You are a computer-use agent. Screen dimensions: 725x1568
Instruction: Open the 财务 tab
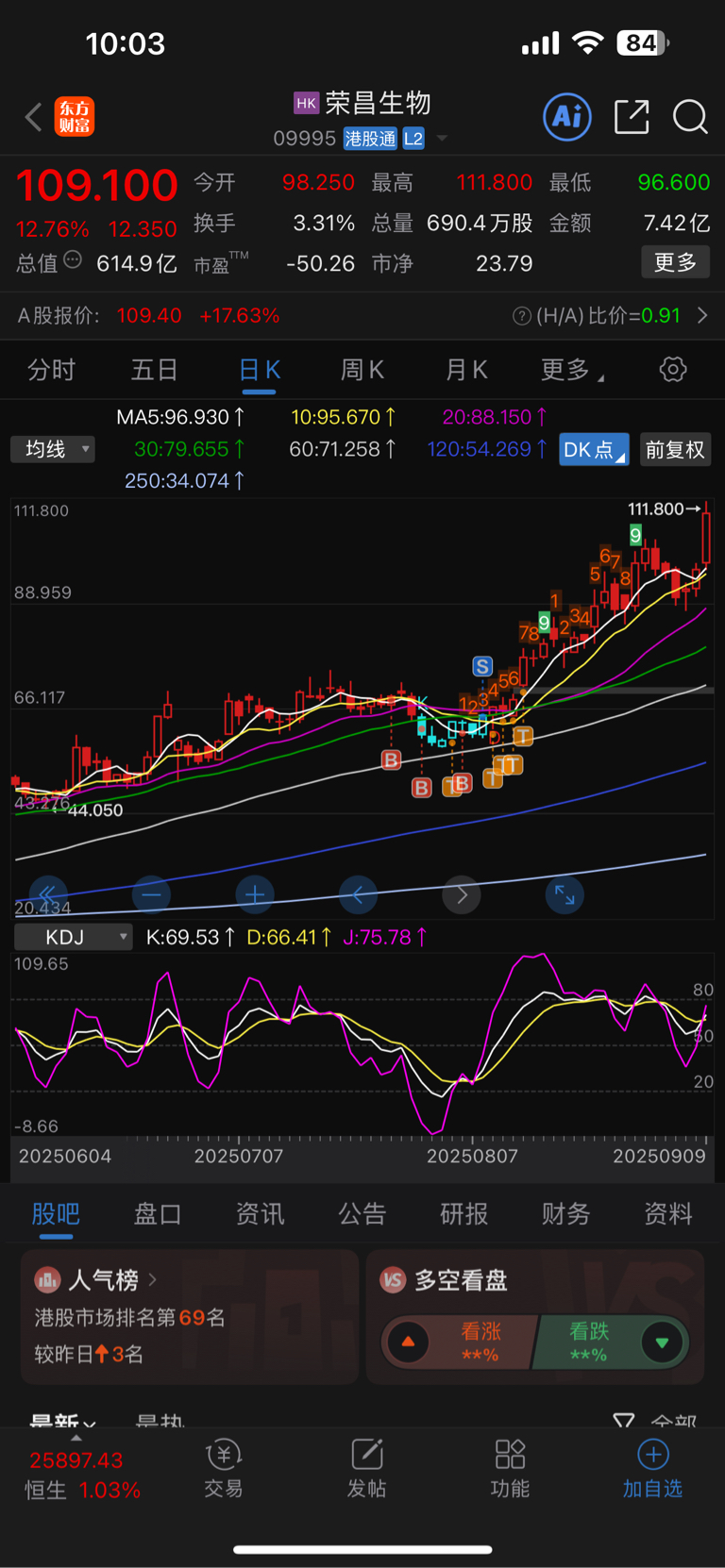566,1213
